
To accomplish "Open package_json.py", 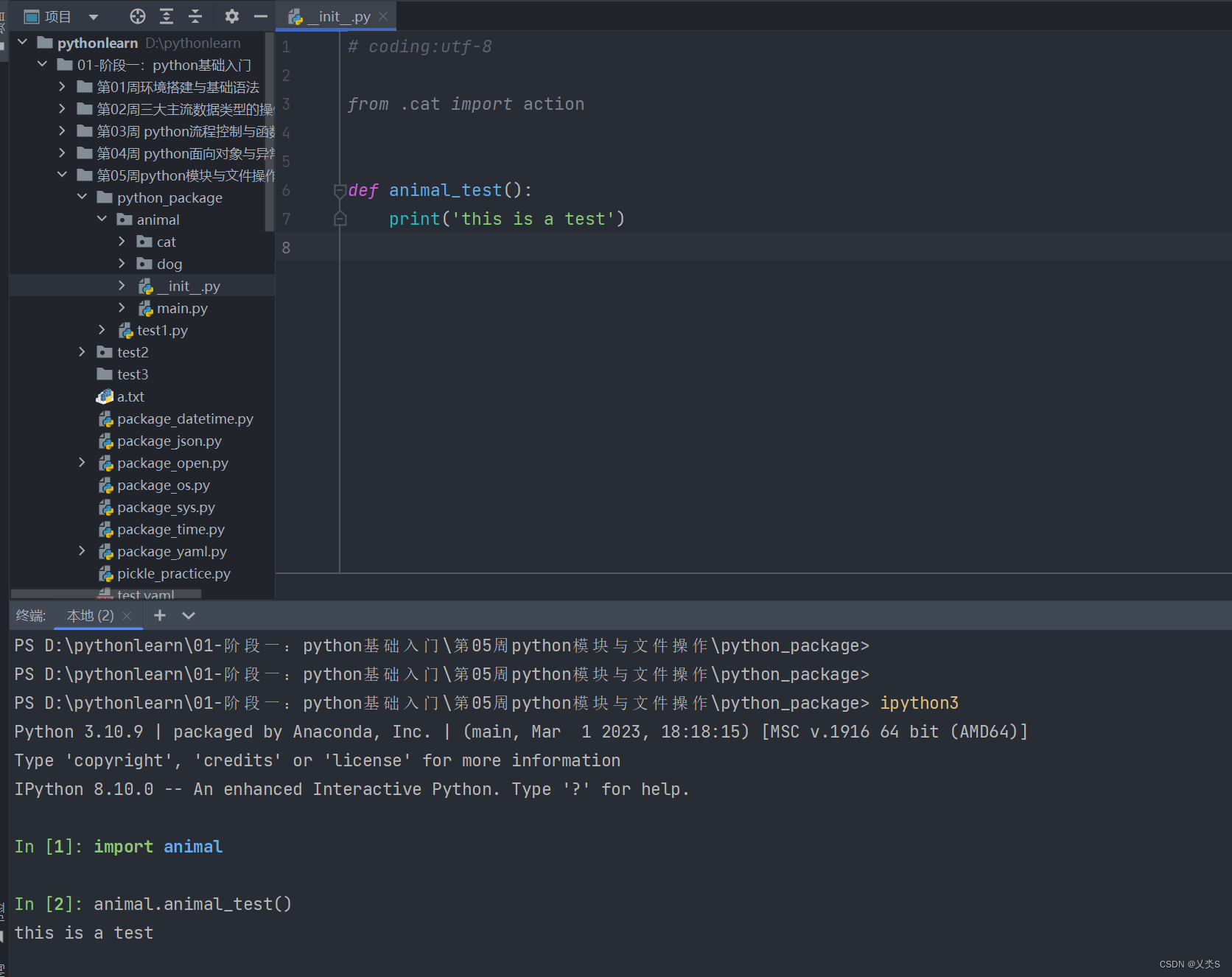I will (x=169, y=441).
